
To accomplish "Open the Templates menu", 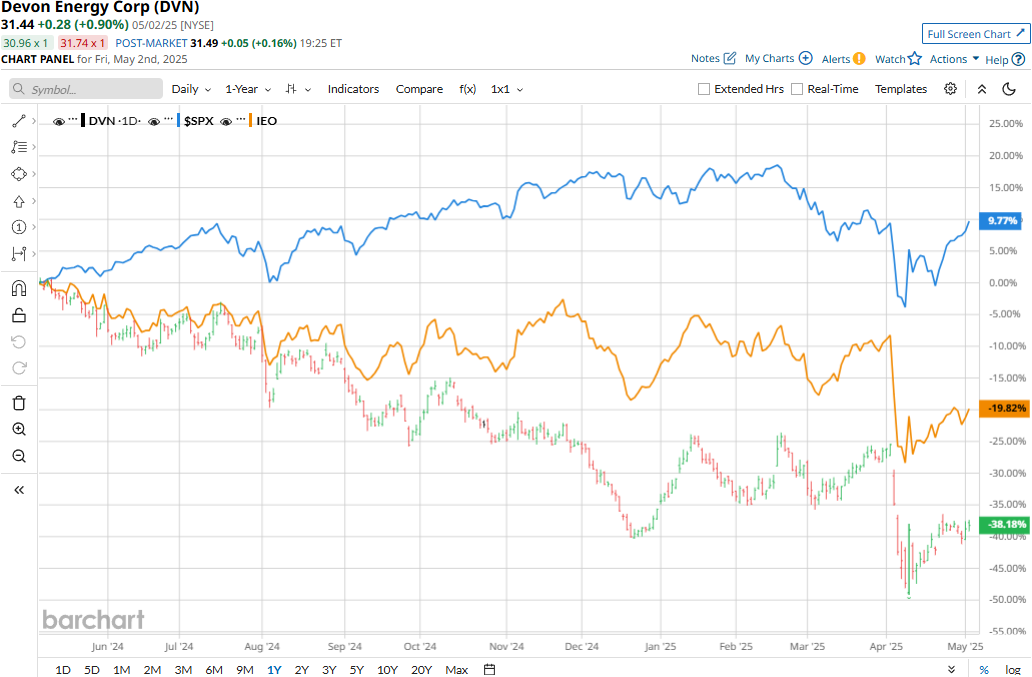I will tap(900, 89).
